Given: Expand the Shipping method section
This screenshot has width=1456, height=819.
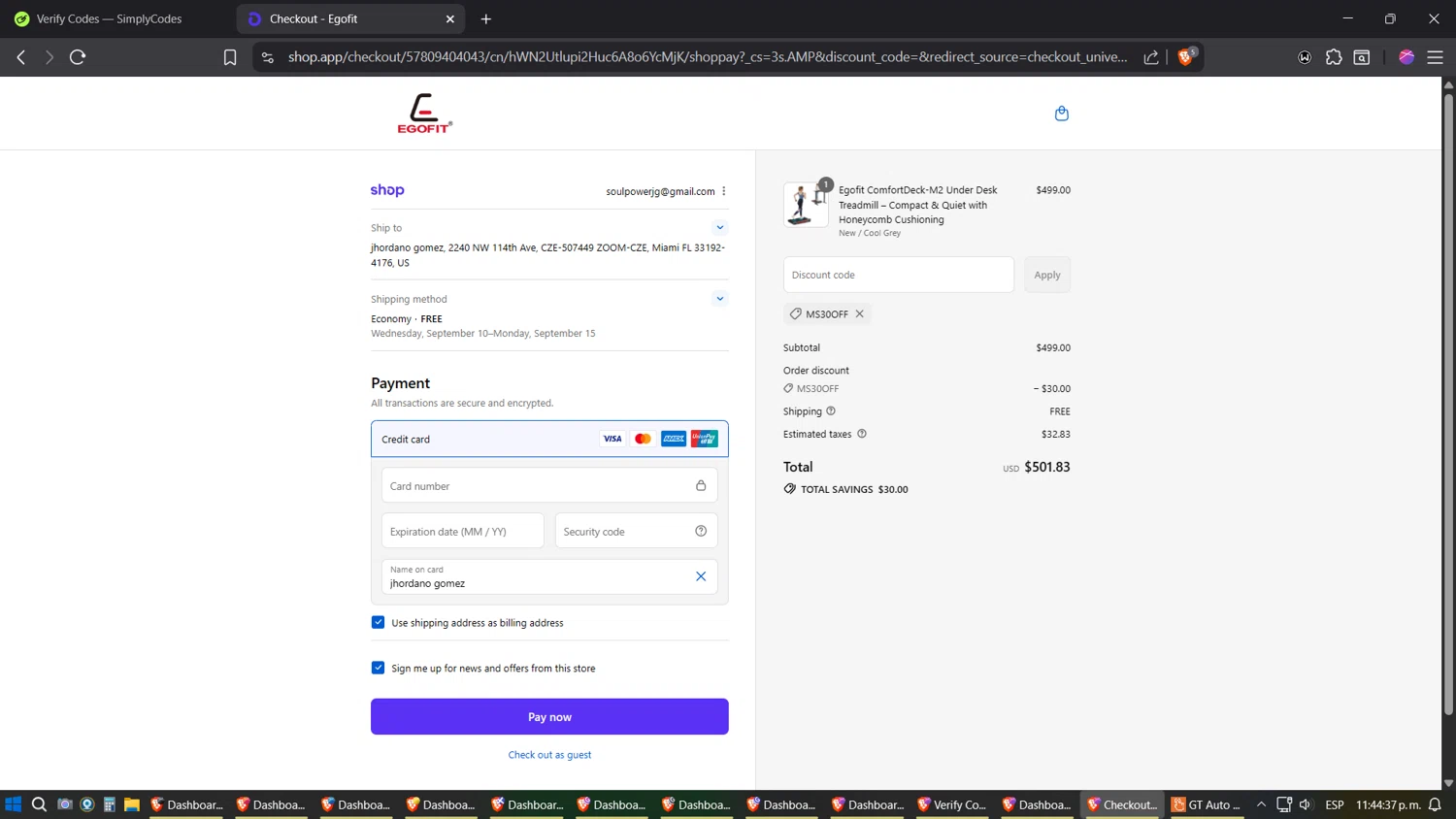Looking at the screenshot, I should 720,298.
